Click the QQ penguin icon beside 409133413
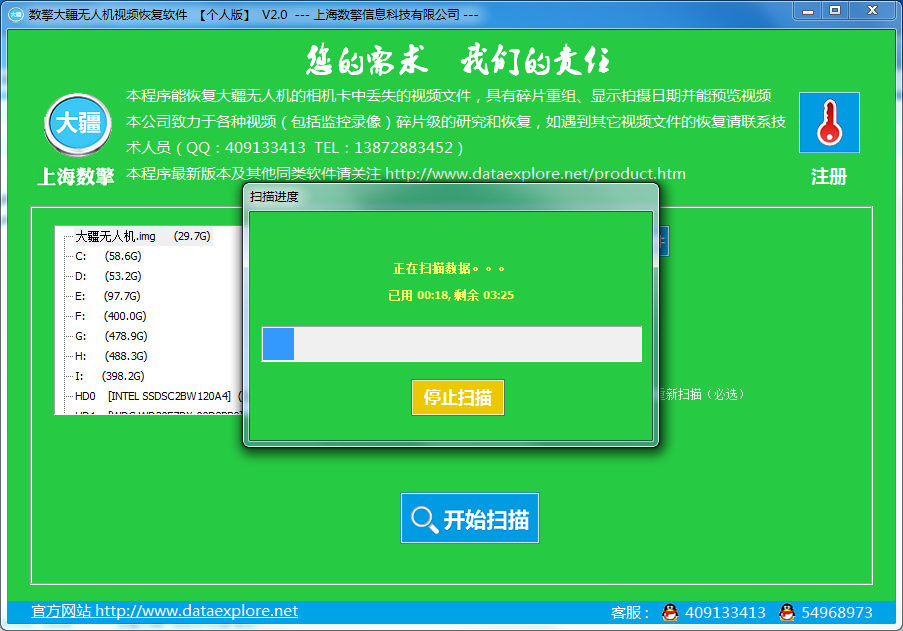This screenshot has width=903, height=631. click(670, 612)
